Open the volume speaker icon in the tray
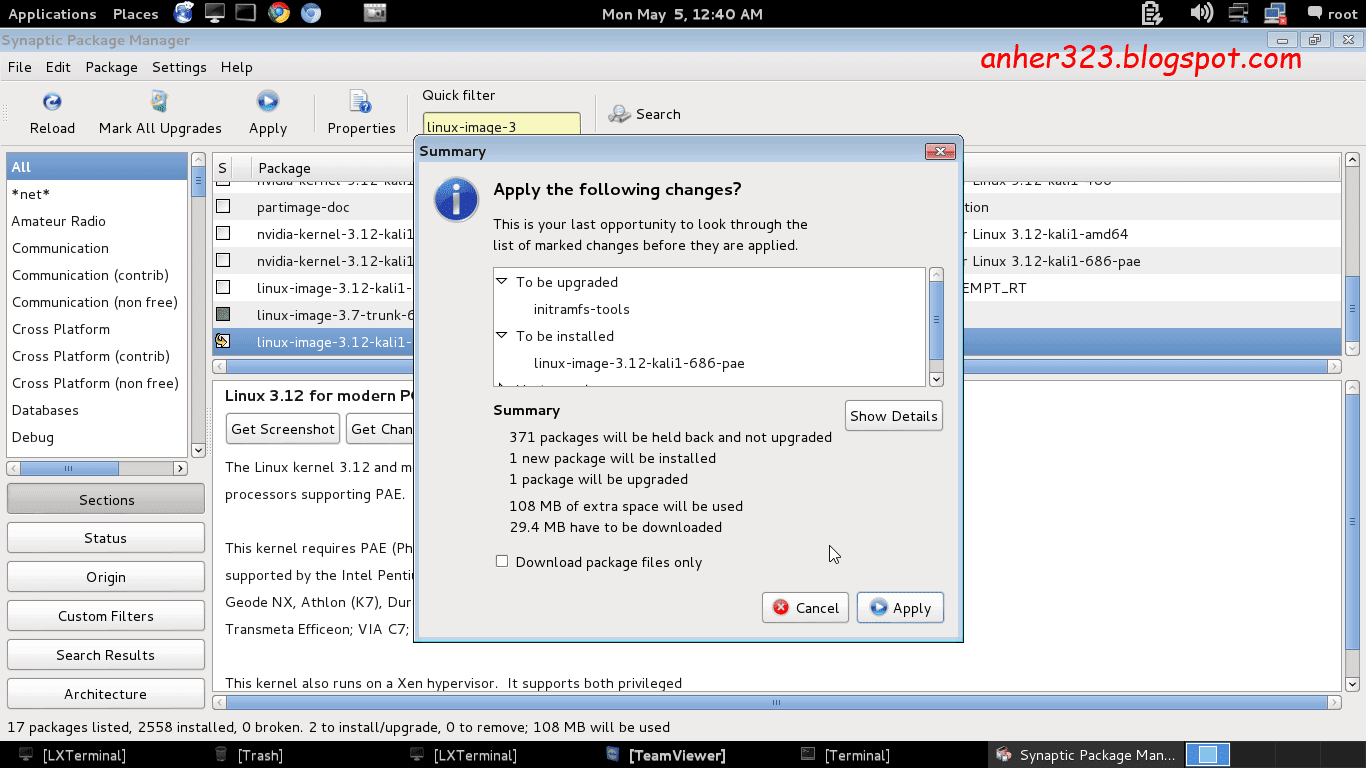The image size is (1366, 768). click(x=1201, y=13)
